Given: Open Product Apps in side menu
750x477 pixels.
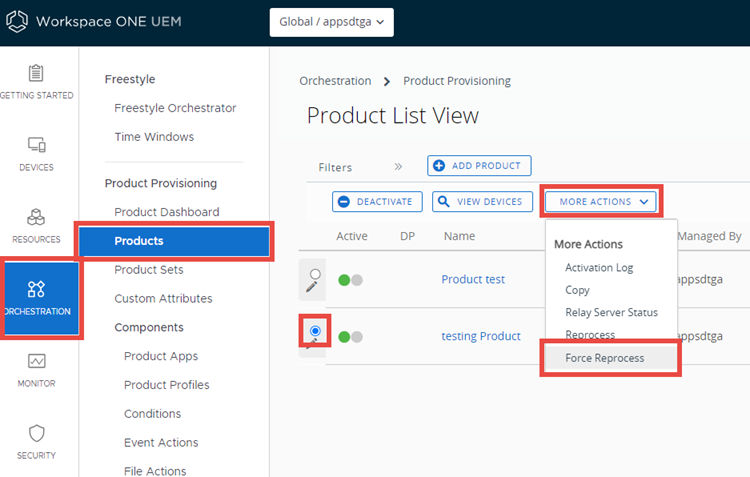Looking at the screenshot, I should [x=161, y=356].
